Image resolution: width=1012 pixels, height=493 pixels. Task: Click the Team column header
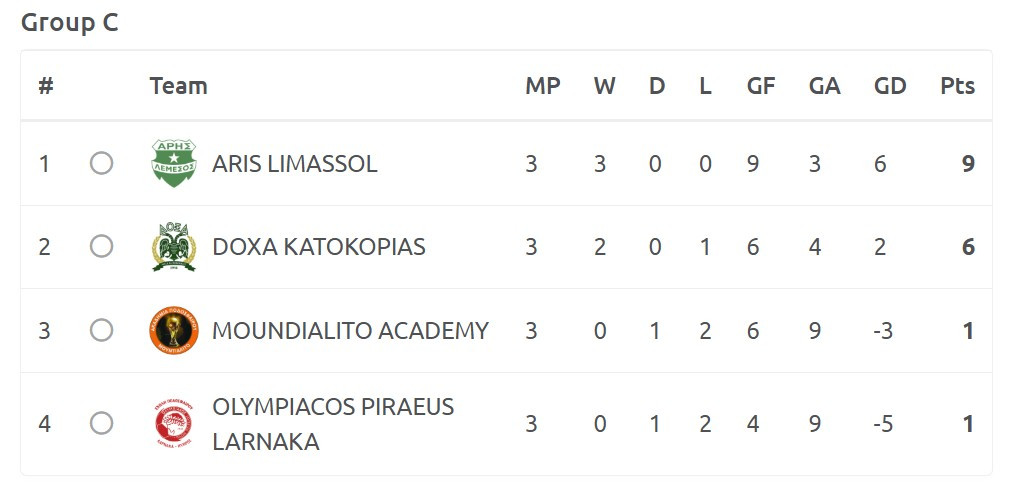click(178, 86)
